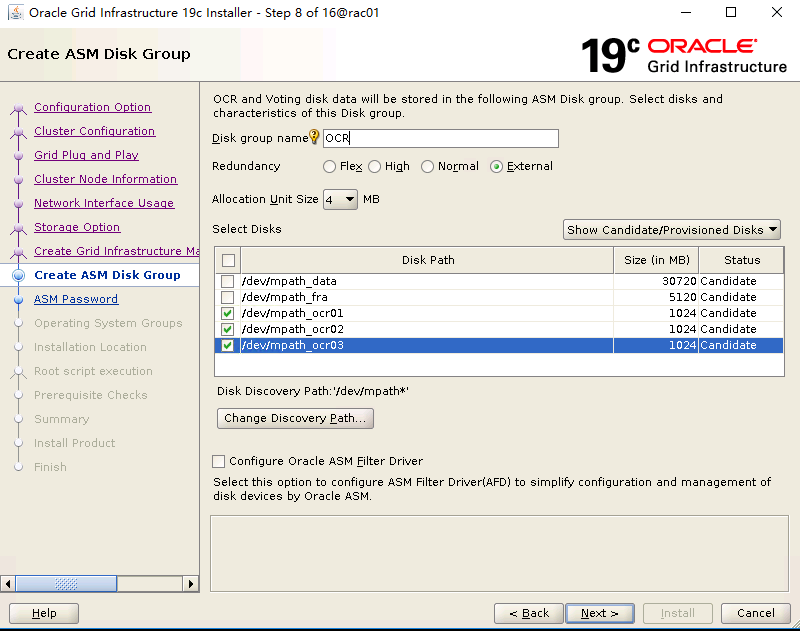Click the Disk Discovery Path label text
This screenshot has width=800, height=631.
point(313,391)
